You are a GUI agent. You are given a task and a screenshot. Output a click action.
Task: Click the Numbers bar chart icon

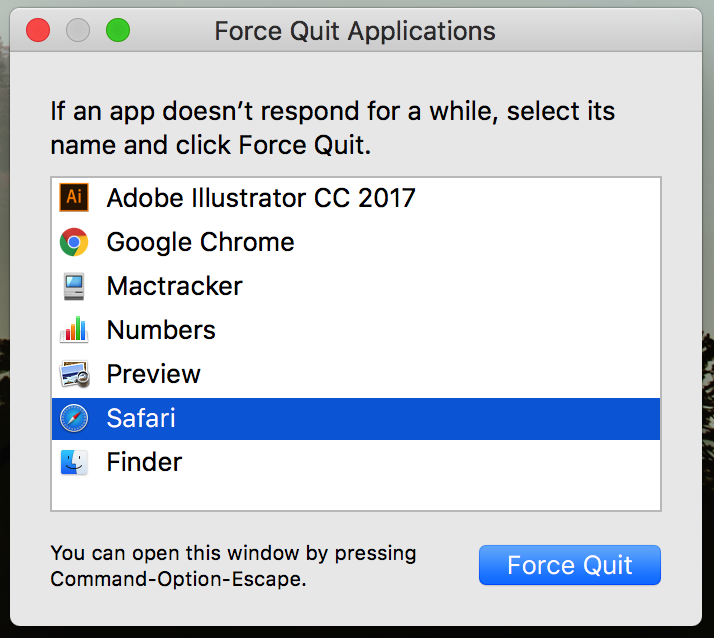[74, 330]
